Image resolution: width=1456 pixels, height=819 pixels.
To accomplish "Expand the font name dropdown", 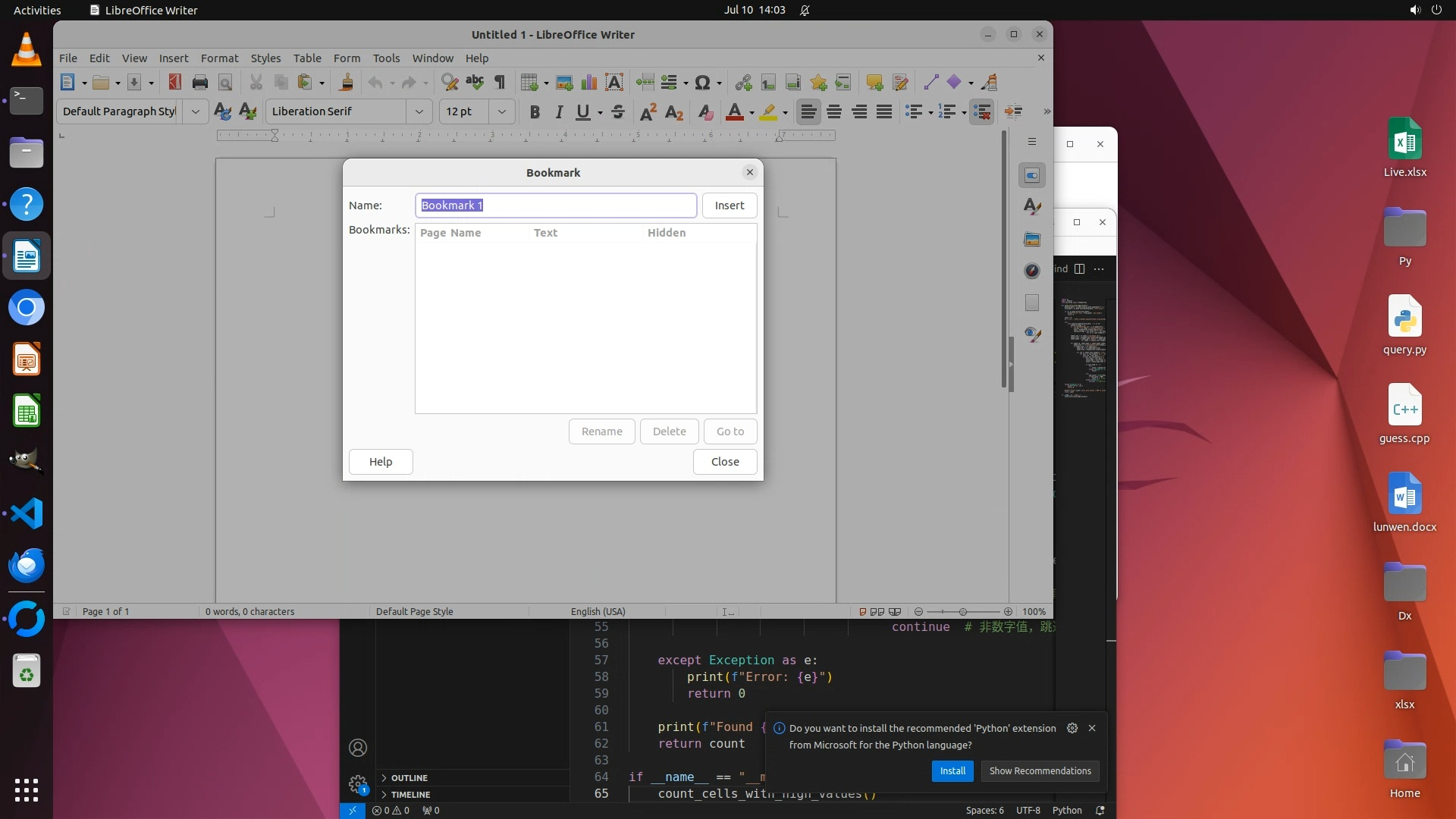I will point(419,112).
